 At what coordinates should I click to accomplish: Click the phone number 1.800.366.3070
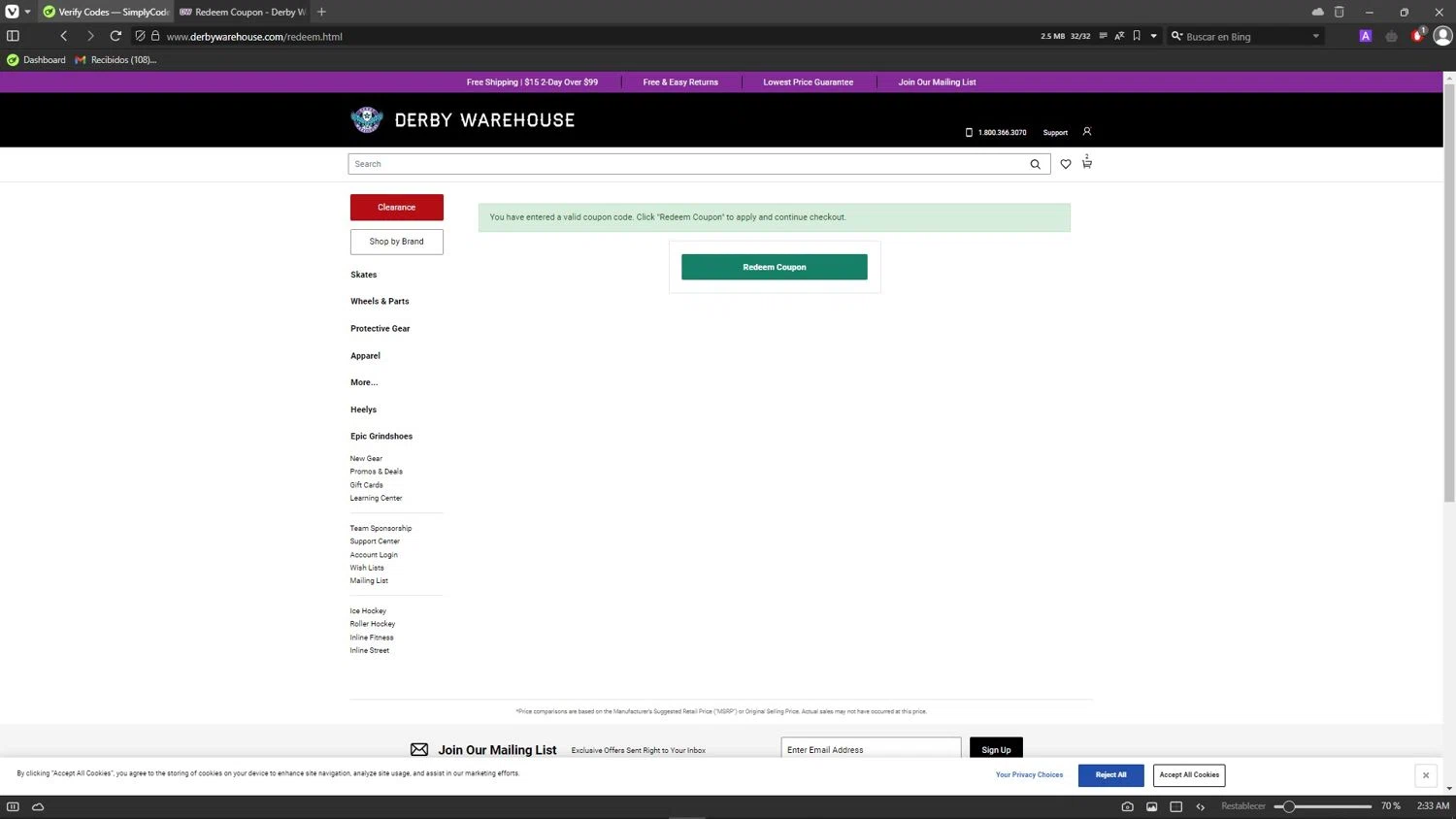[1002, 132]
